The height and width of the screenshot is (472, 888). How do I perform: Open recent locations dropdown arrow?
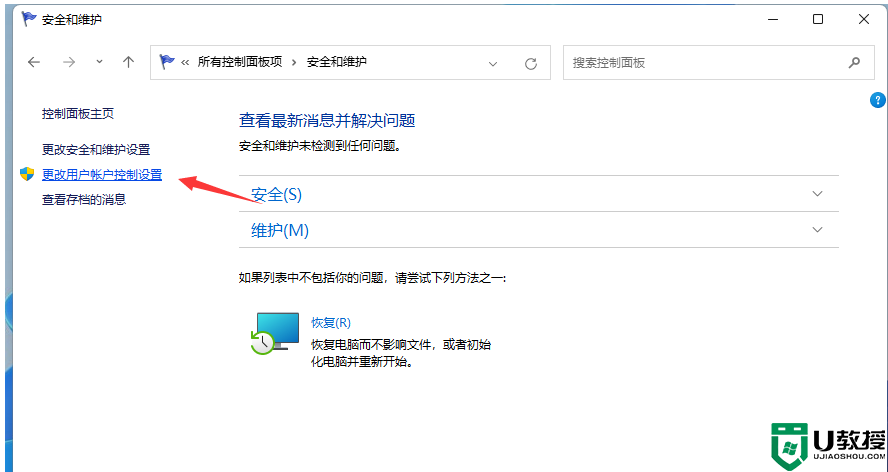coord(98,62)
